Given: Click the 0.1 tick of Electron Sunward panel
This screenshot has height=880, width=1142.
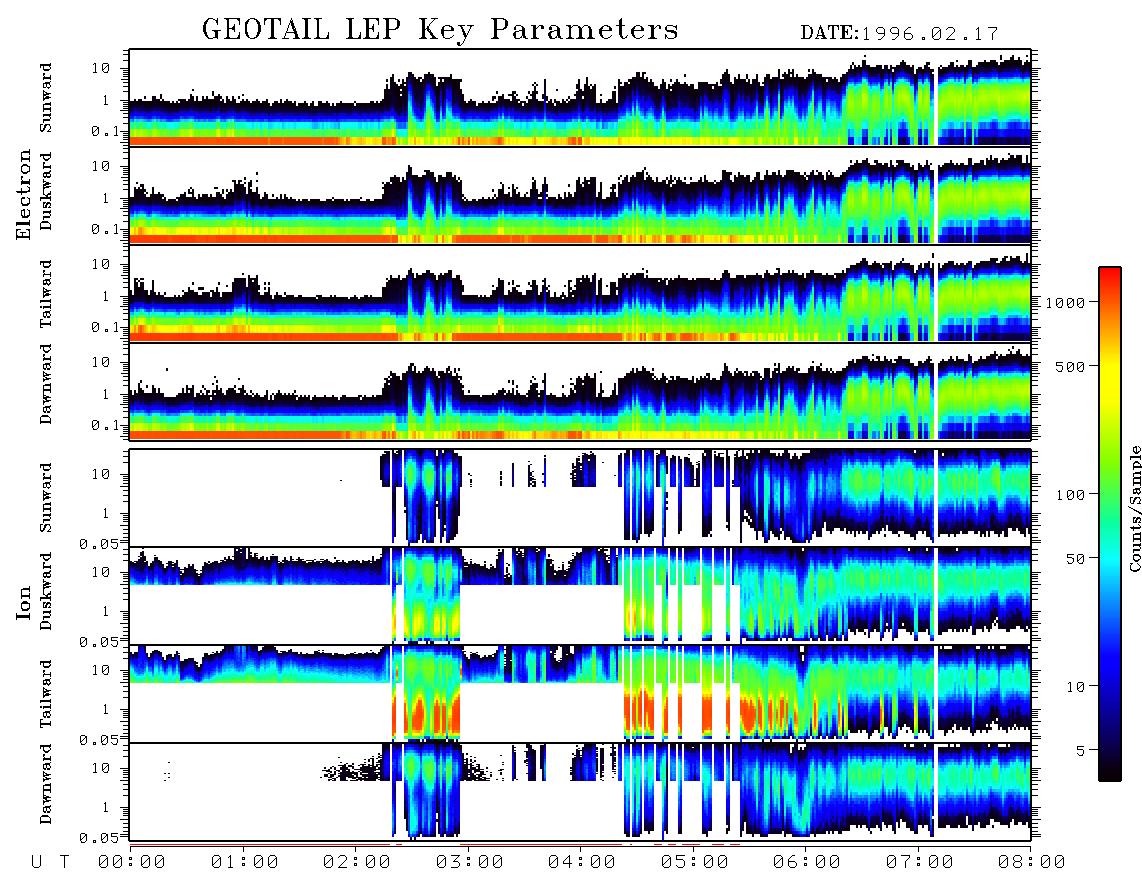Looking at the screenshot, I should [104, 131].
